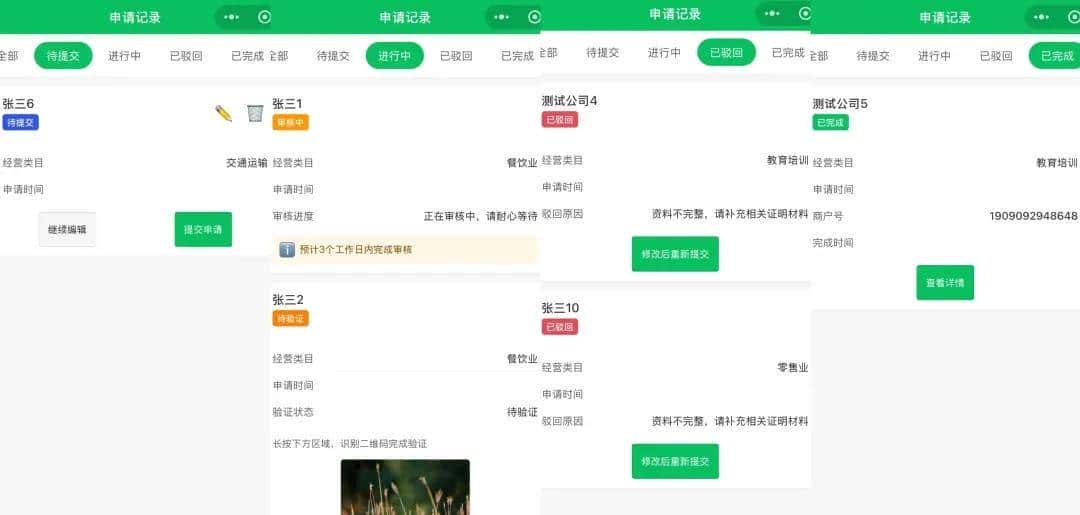1080x515 pixels.
Task: Click 餐饮业 value in the 张三1 card
Action: tap(522, 163)
